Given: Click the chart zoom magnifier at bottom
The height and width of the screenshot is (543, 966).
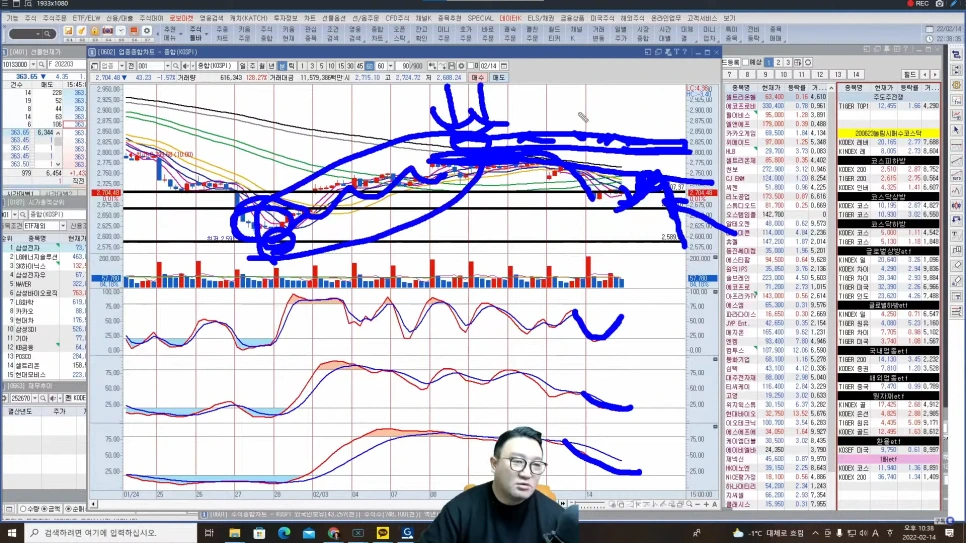Looking at the screenshot, I should tap(689, 504).
